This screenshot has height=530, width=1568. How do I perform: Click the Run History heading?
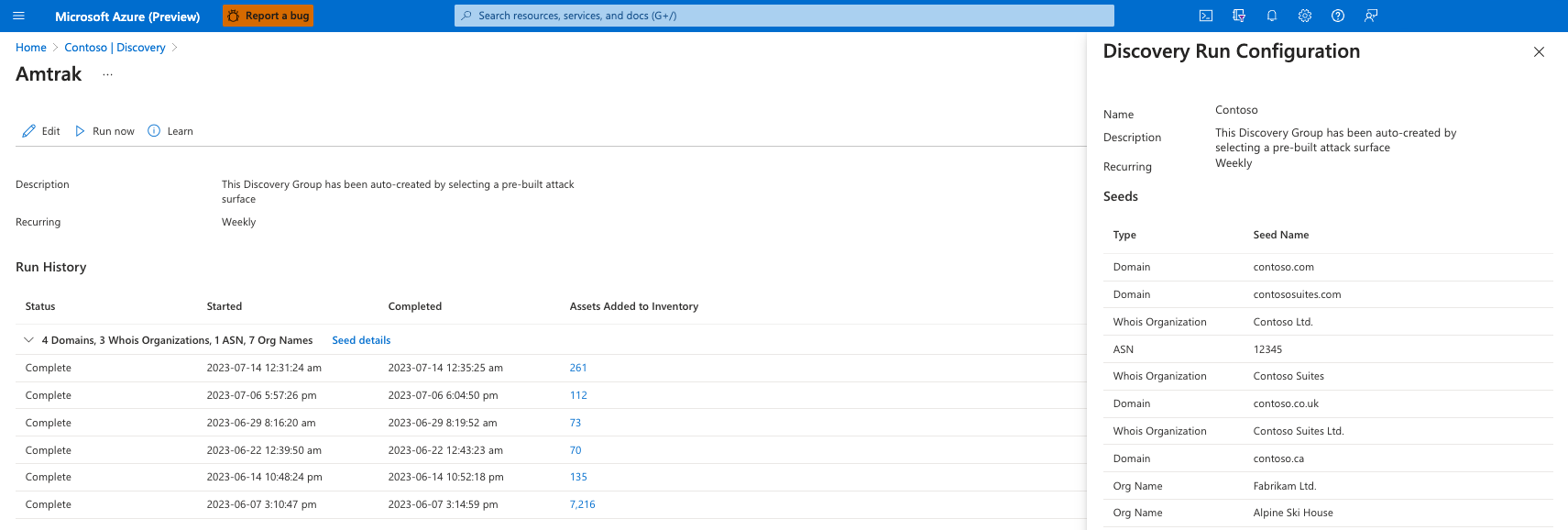coord(51,267)
